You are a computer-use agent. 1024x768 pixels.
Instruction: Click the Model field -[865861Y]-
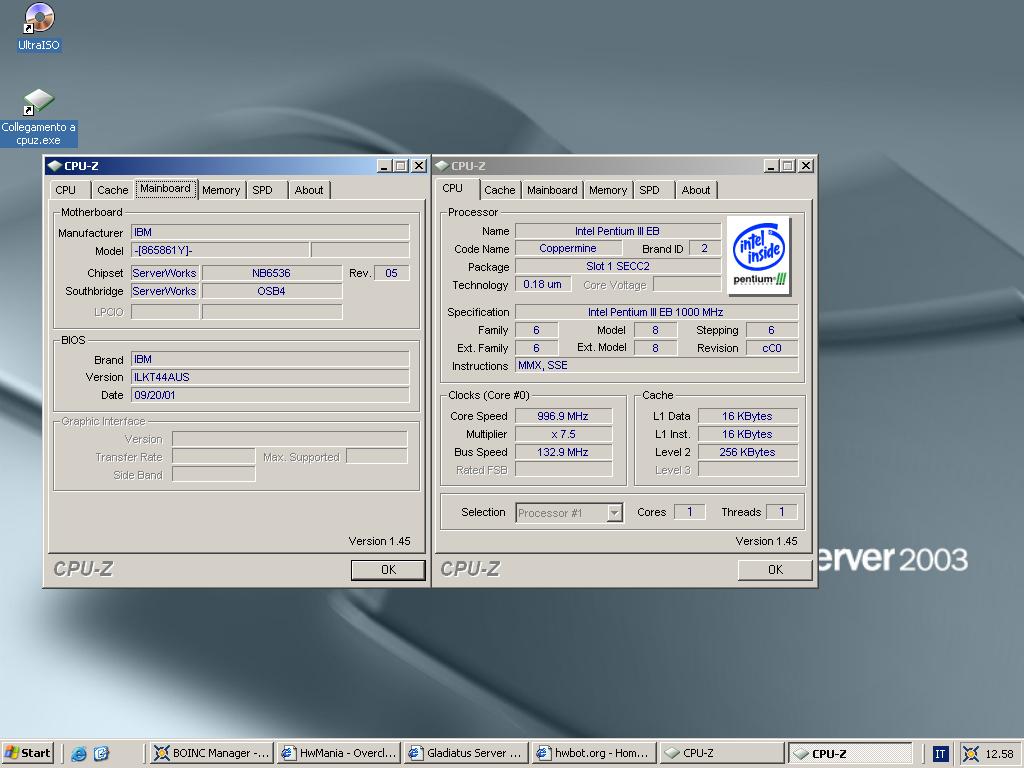coord(220,250)
